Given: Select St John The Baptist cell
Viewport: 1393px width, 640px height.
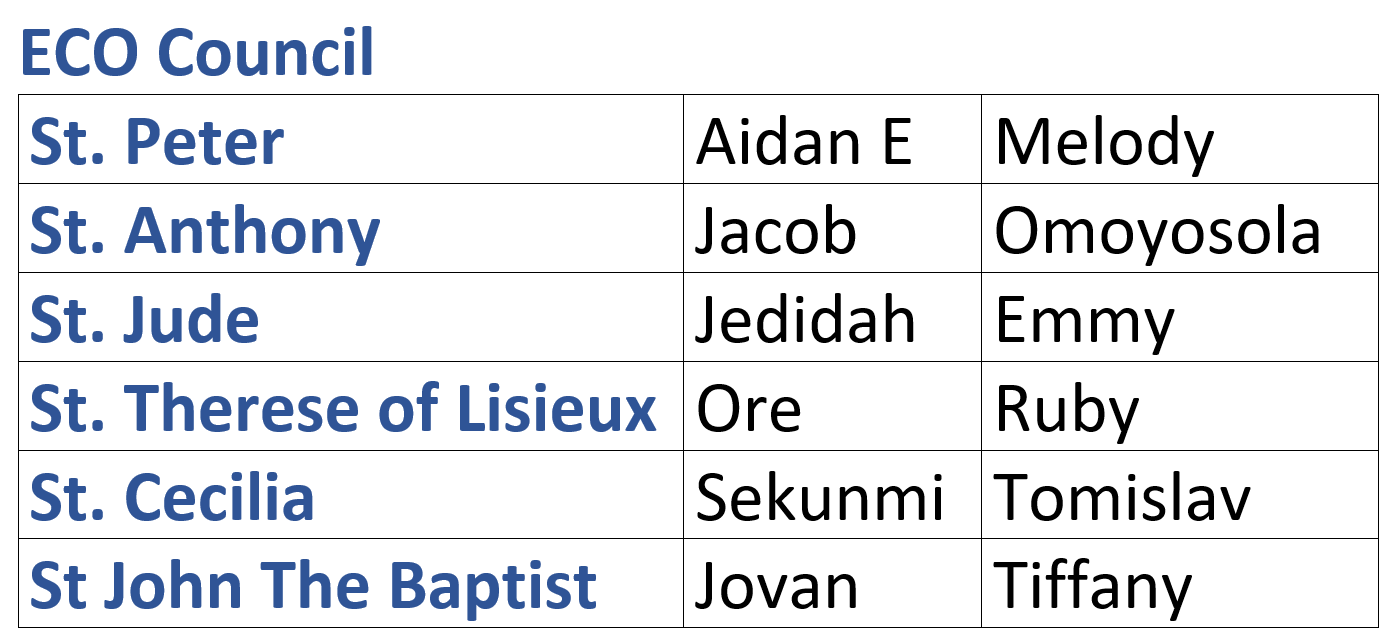Looking at the screenshot, I should pyautogui.click(x=351, y=583).
